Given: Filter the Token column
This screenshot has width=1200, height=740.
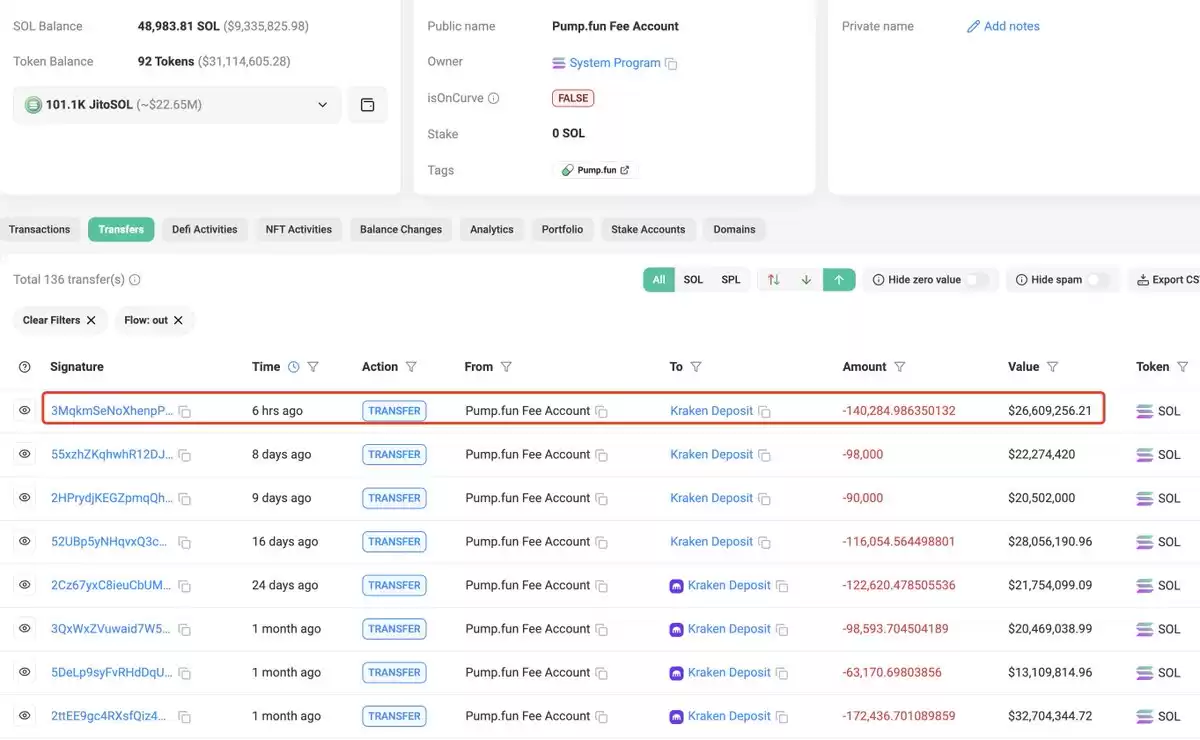Looking at the screenshot, I should (1183, 367).
